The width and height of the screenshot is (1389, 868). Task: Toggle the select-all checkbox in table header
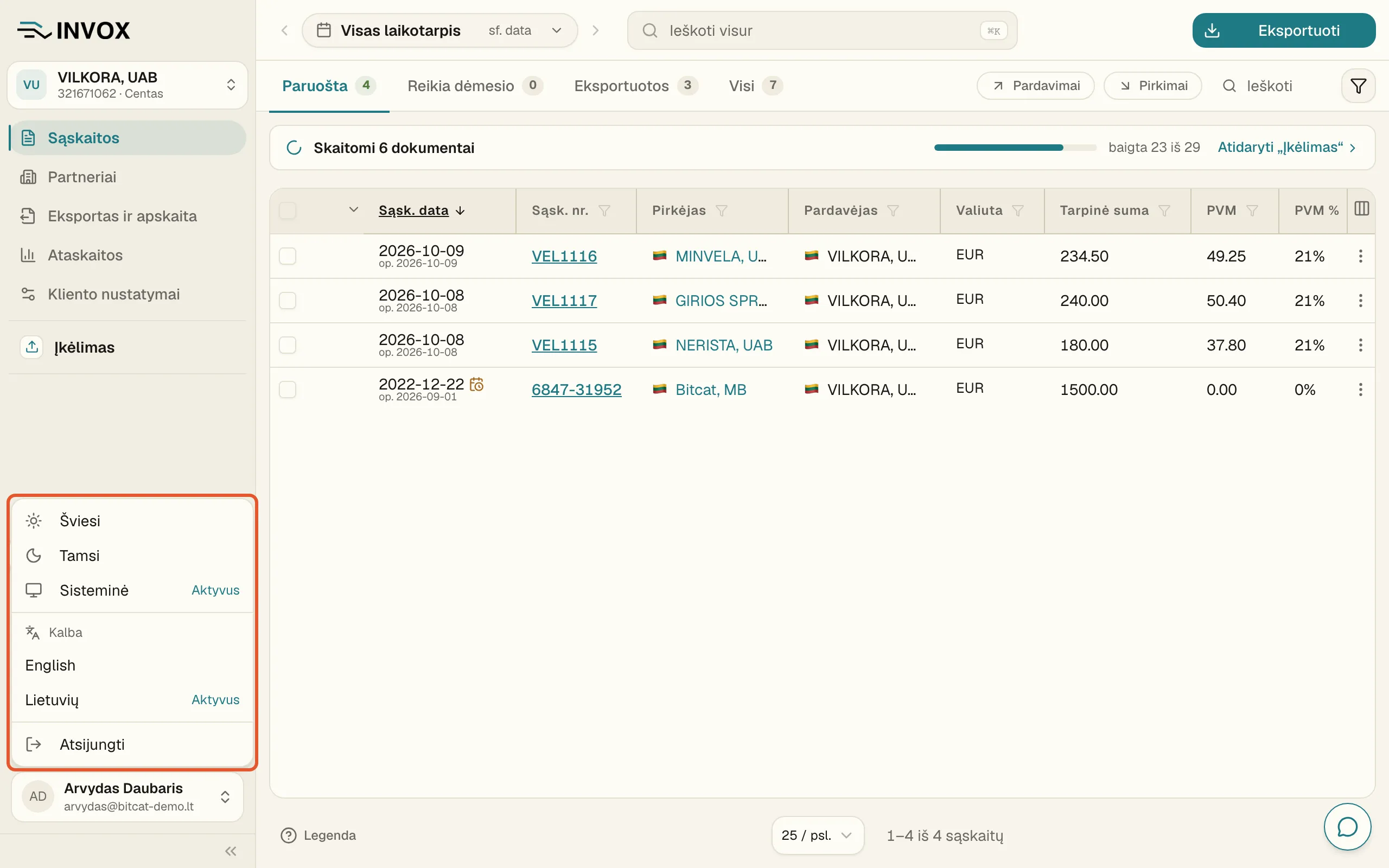click(288, 210)
